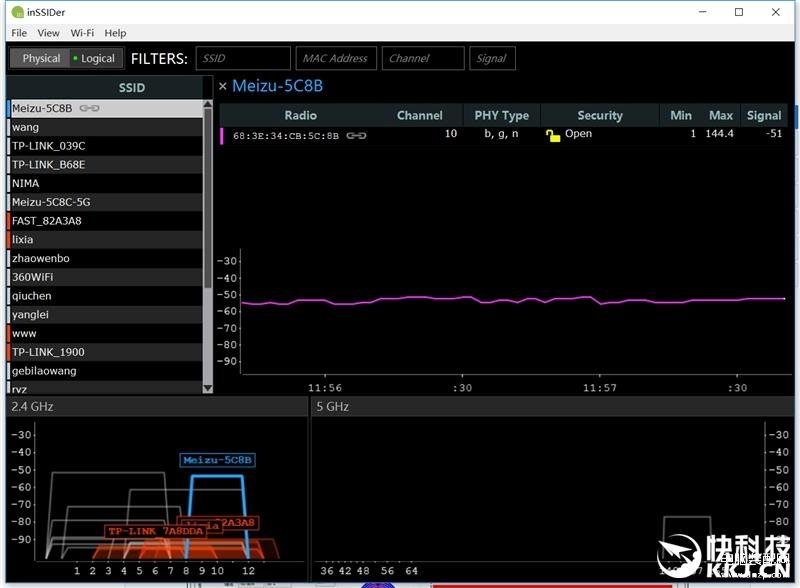Select the zhaowenbo network
Viewport: 800px width, 588px height.
105,258
